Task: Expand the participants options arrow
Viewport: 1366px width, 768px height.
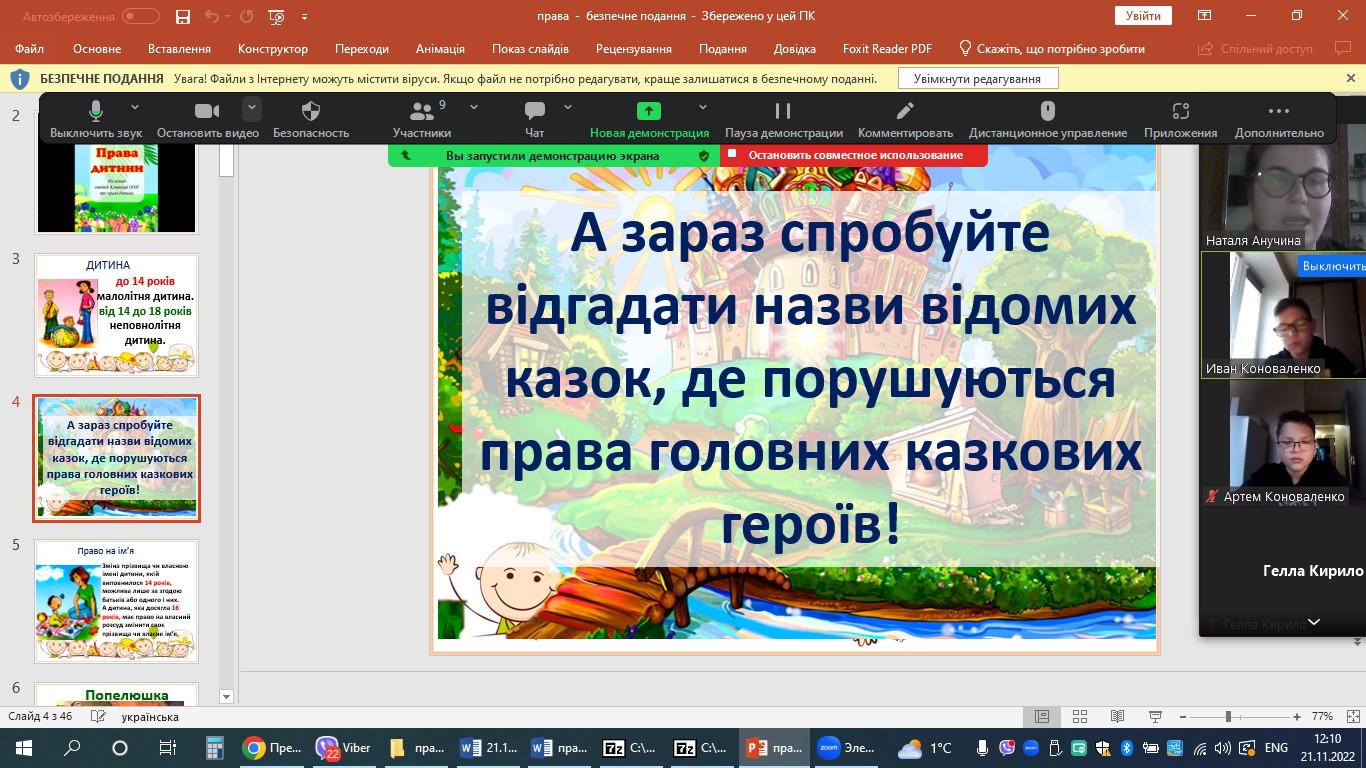Action: tap(474, 107)
